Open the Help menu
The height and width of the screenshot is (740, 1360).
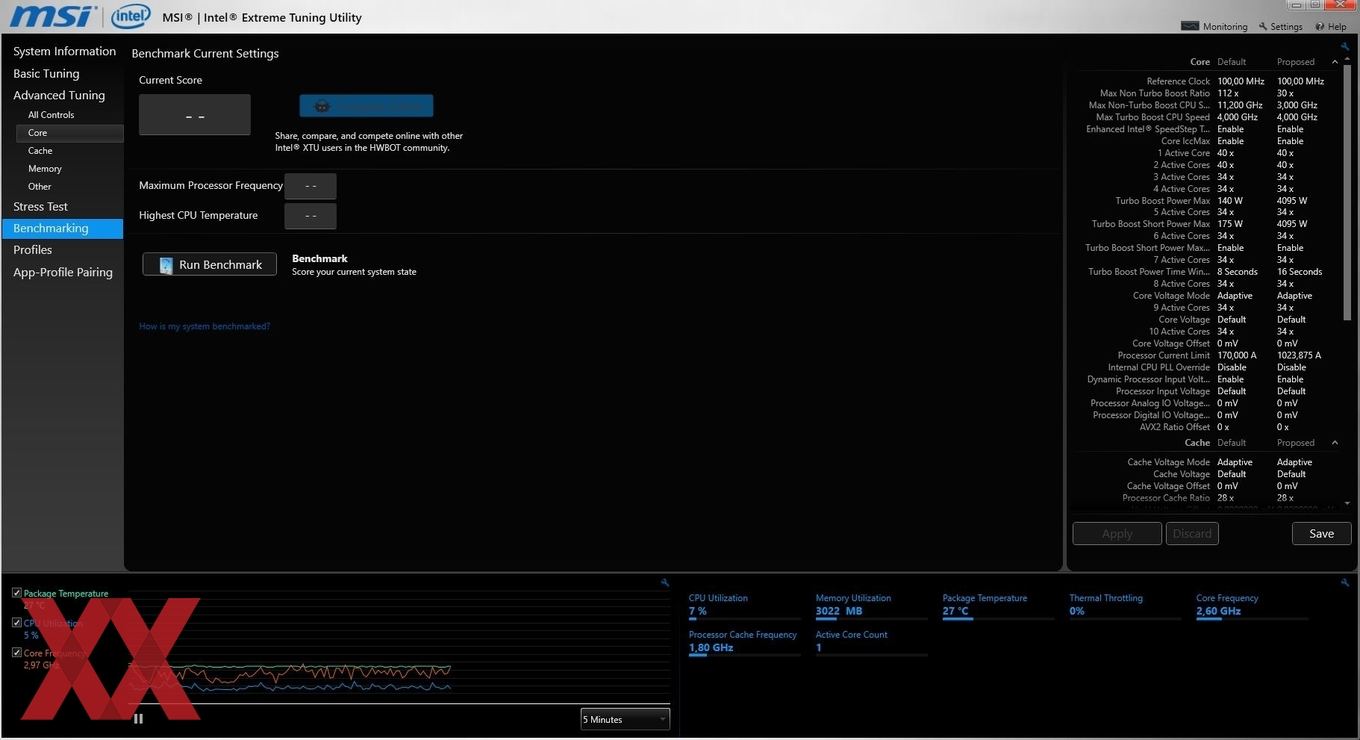(x=1331, y=26)
